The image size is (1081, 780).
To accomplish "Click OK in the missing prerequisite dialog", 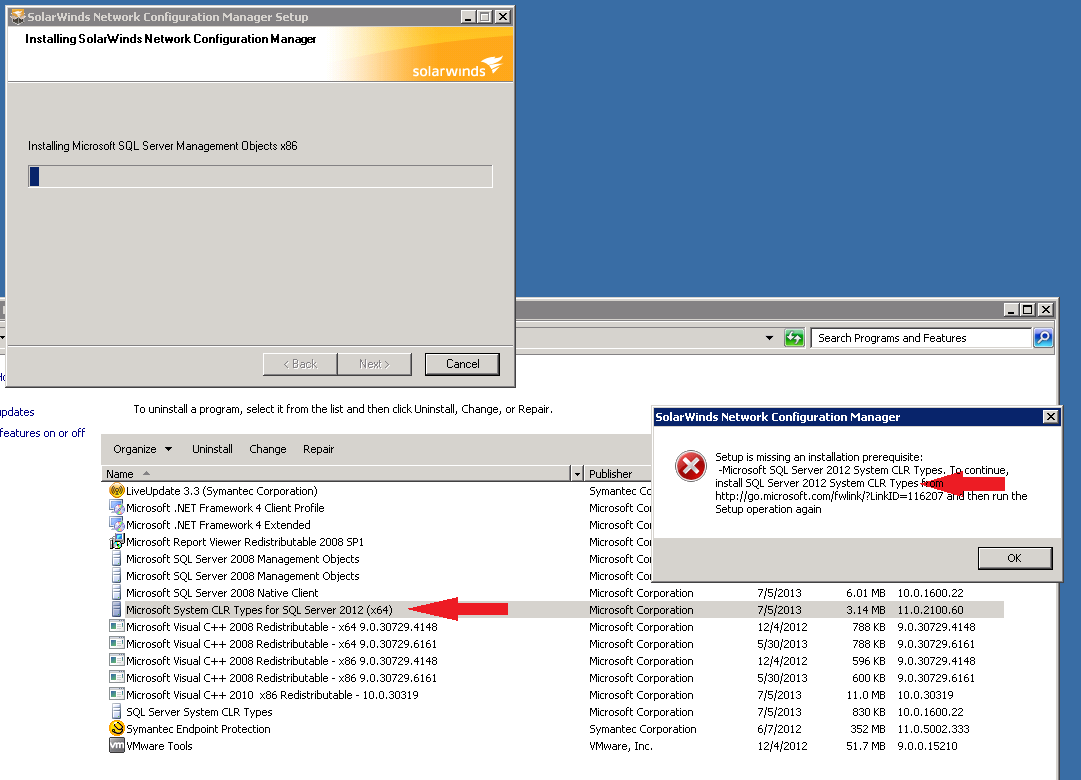I will (1015, 558).
